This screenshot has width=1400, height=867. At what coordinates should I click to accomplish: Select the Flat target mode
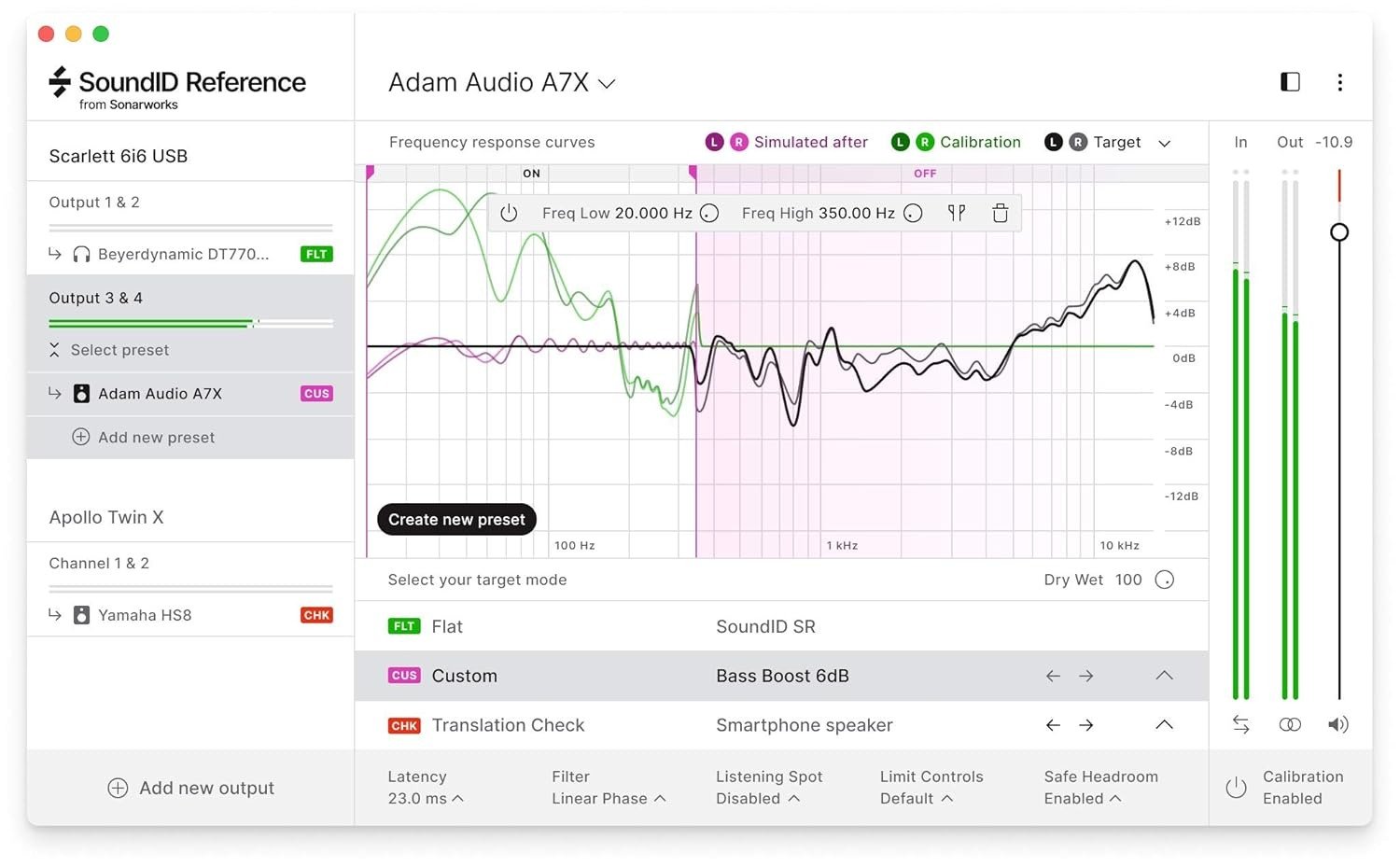coord(447,626)
